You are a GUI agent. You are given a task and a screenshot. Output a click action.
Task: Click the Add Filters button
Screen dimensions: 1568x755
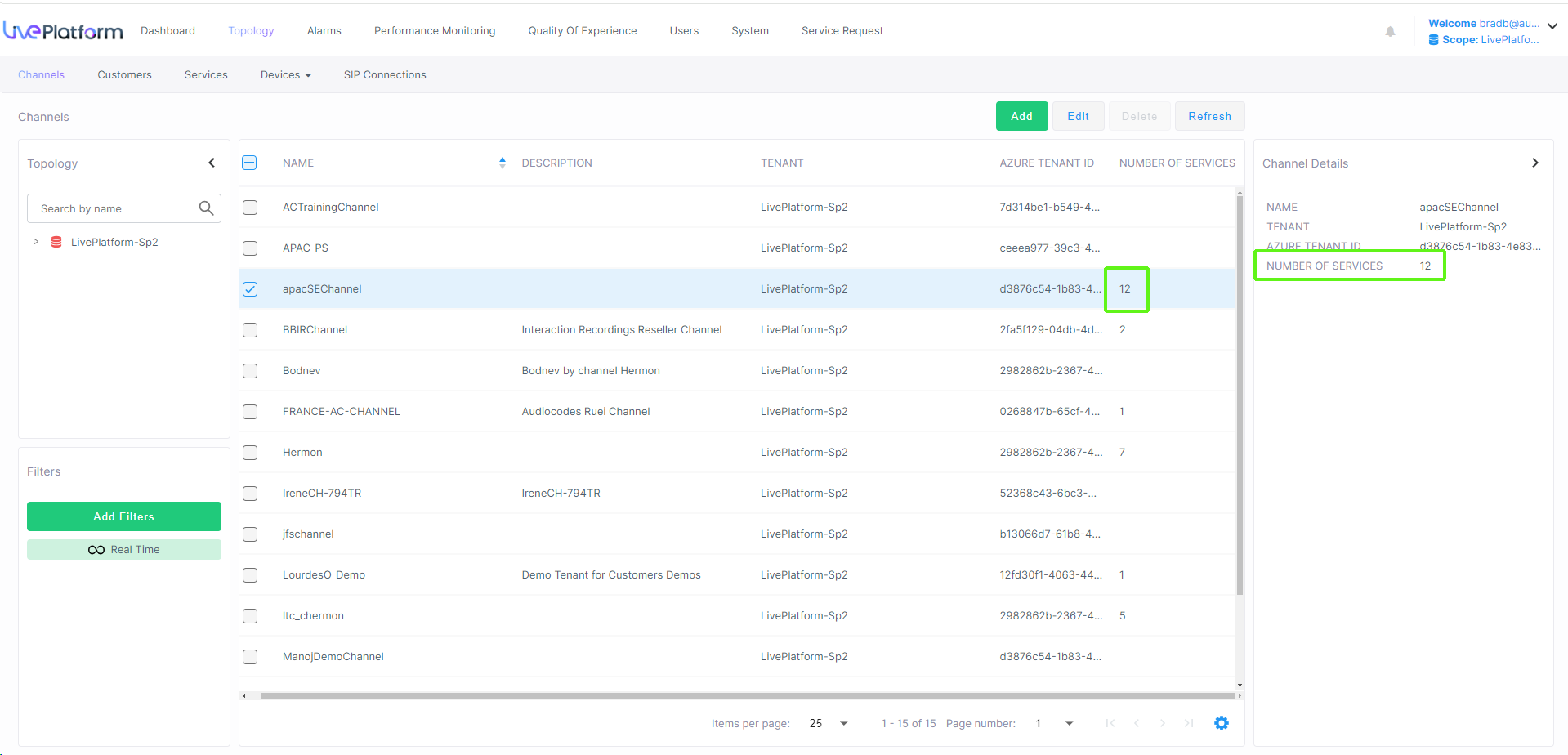pos(124,516)
